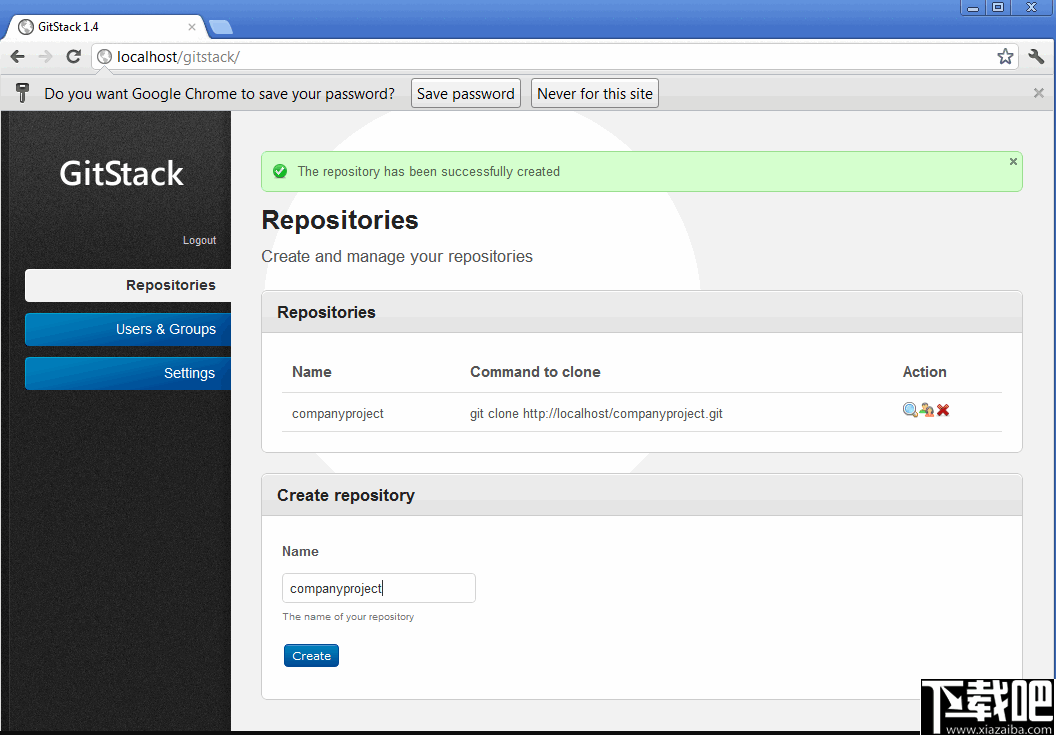Select the GitStack 1.4 browser tab
The image size is (1056, 735).
pyautogui.click(x=108, y=27)
